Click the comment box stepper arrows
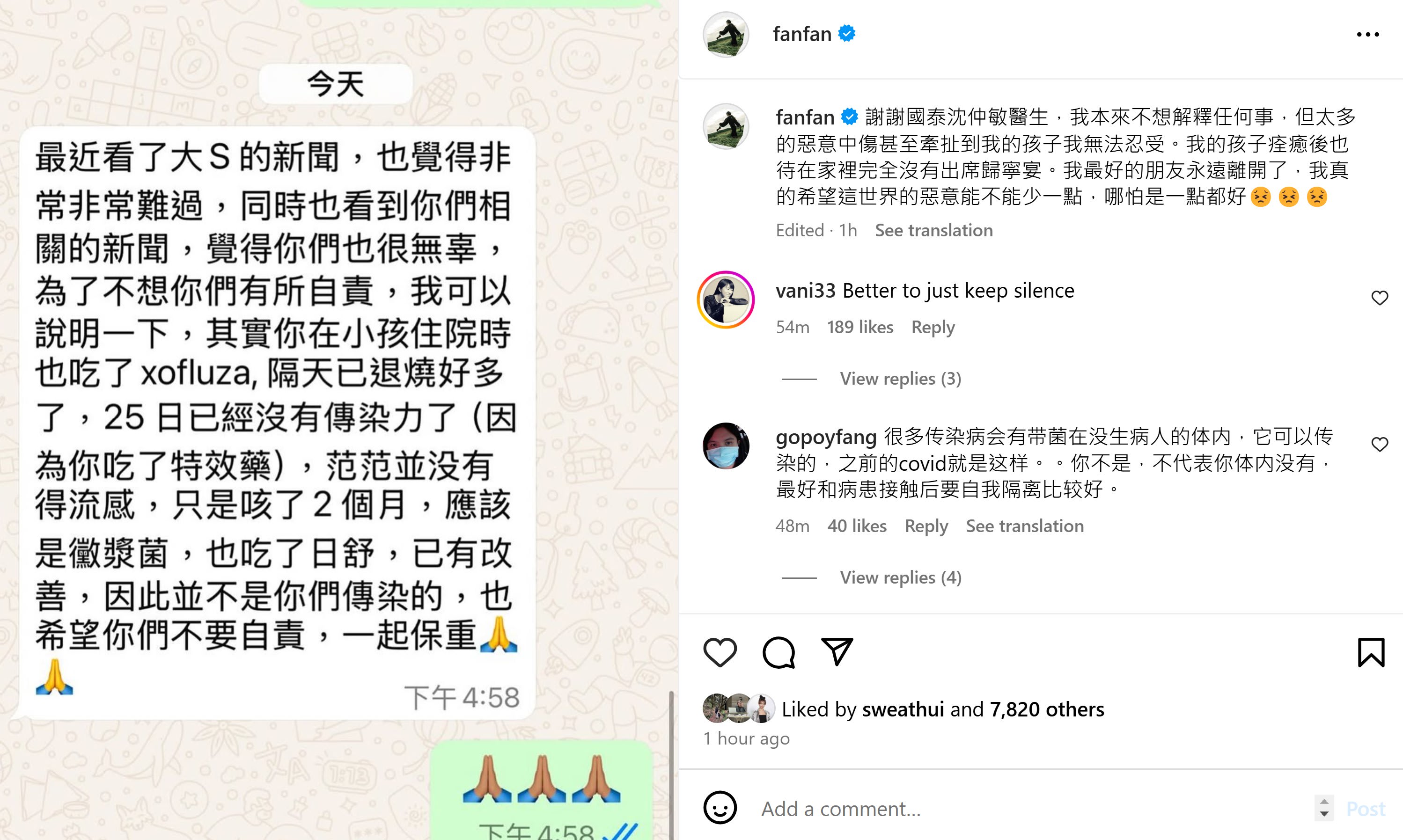This screenshot has width=1403, height=840. [x=1324, y=808]
